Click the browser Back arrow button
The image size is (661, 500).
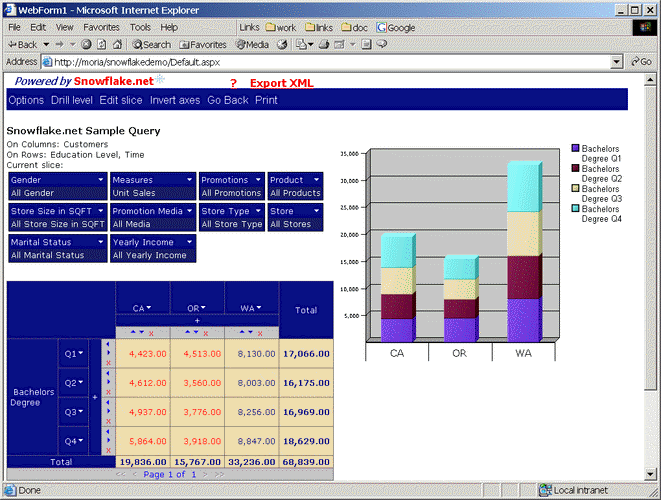(x=22, y=44)
